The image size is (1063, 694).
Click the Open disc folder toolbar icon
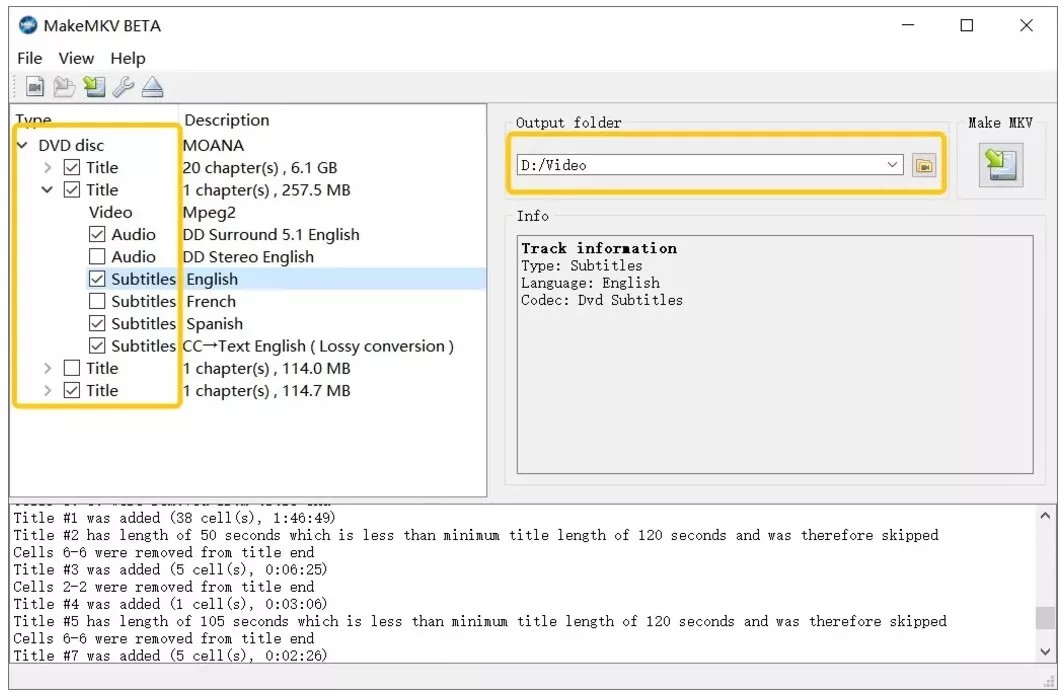tap(64, 88)
